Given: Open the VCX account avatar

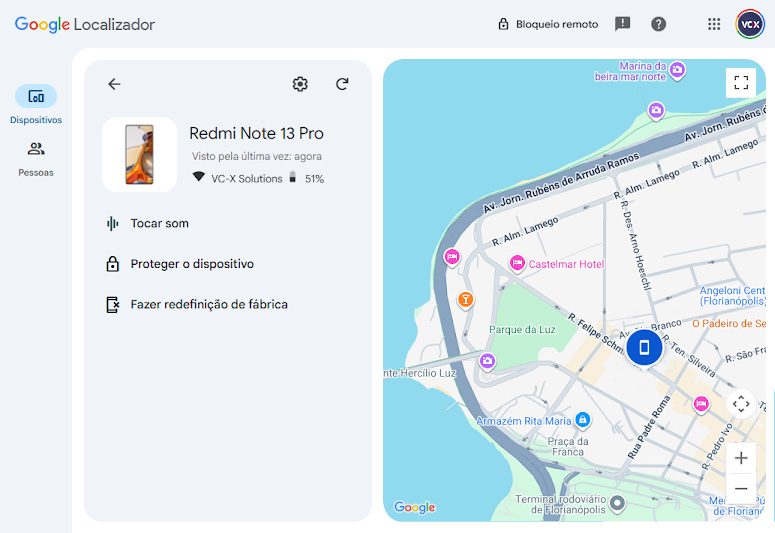Looking at the screenshot, I should click(750, 24).
